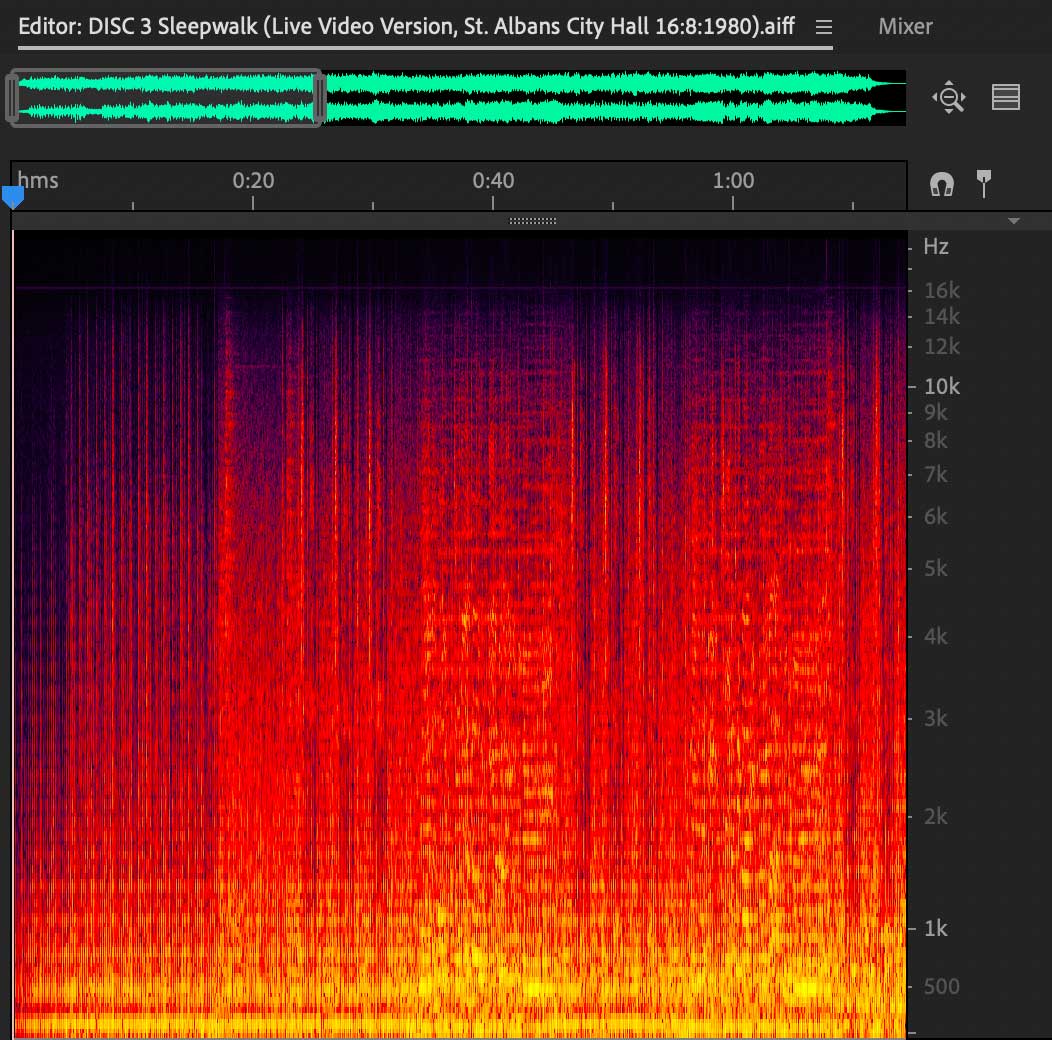Click the 0:20 mark on the time ruler
Image resolution: width=1052 pixels, height=1040 pixels.
click(x=253, y=181)
